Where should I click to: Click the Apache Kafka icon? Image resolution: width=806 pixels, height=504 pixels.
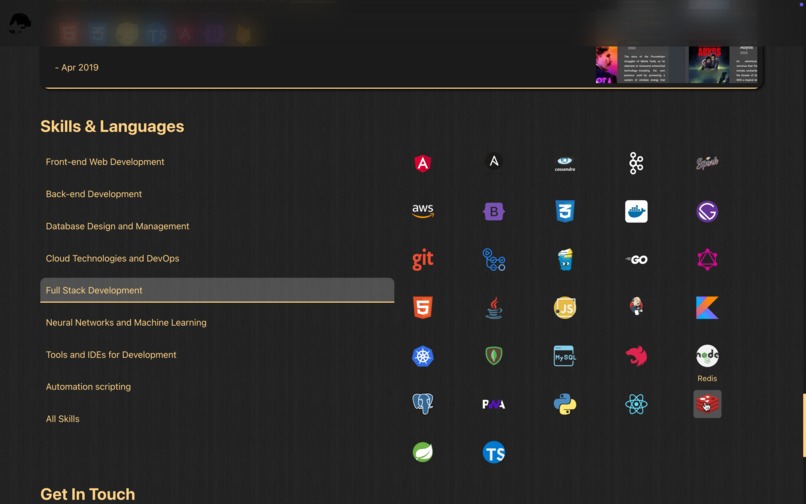[636, 164]
